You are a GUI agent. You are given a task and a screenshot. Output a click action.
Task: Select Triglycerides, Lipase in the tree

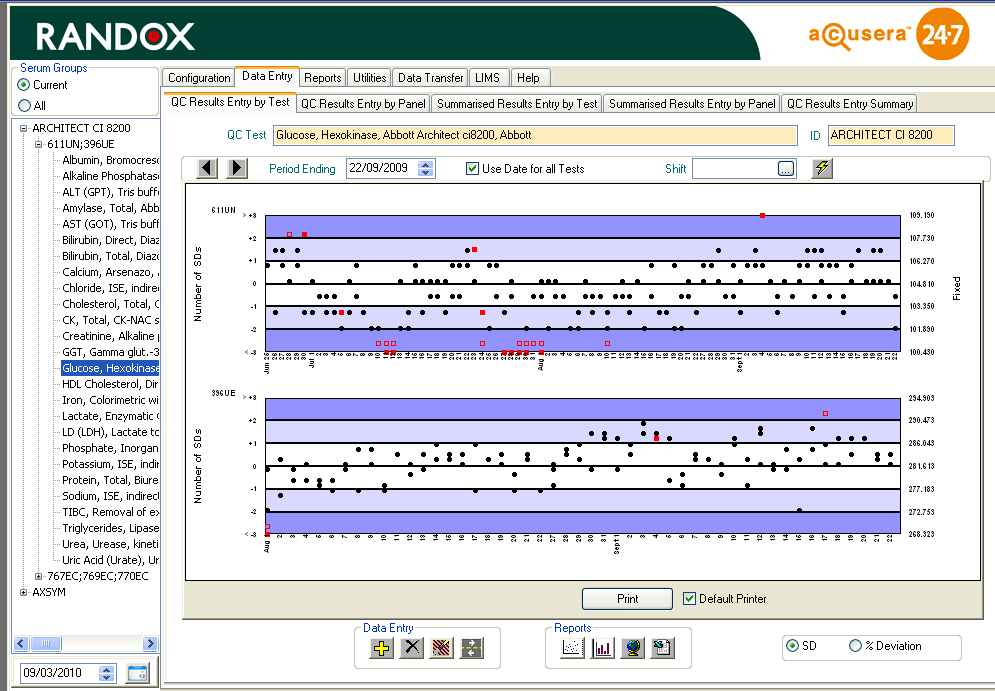coord(110,528)
